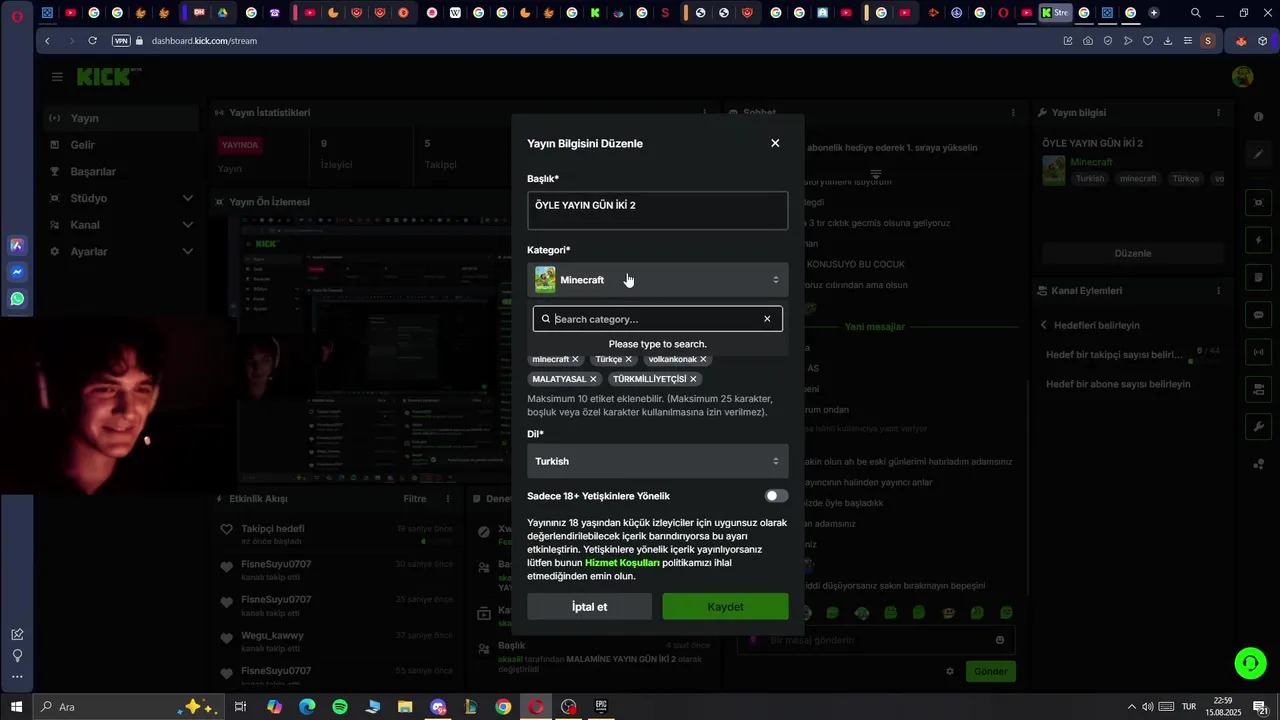Click the Başlık title input field
1280x720 pixels.
(657, 210)
